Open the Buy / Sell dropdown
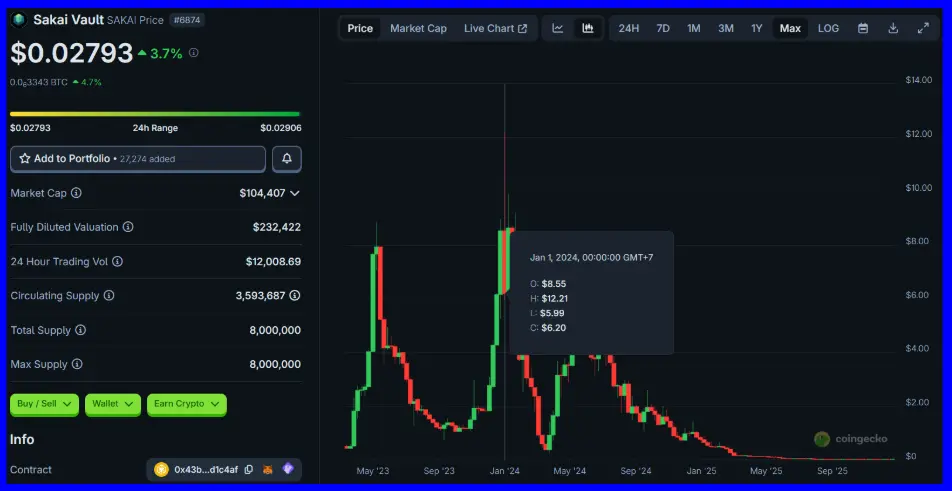 coord(44,404)
